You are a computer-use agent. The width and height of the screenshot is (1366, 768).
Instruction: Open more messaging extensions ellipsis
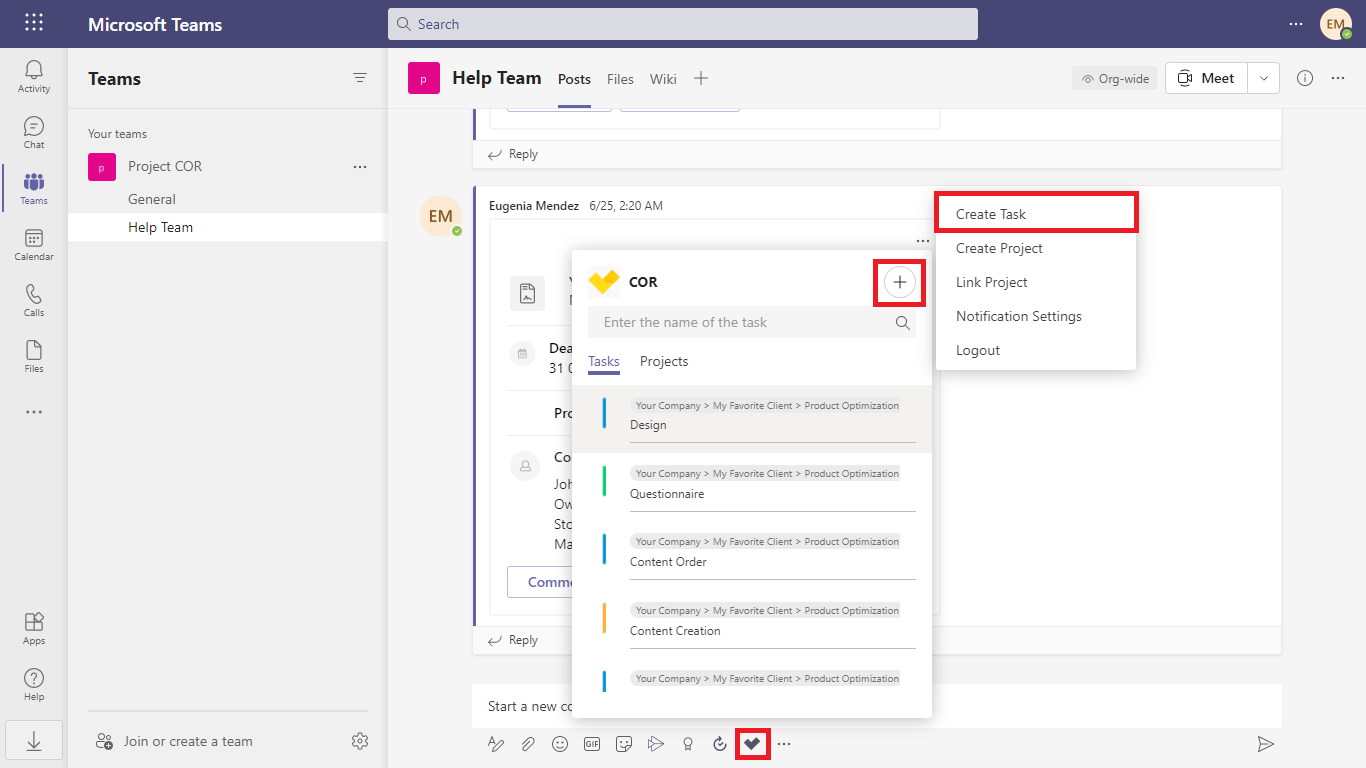[784, 743]
